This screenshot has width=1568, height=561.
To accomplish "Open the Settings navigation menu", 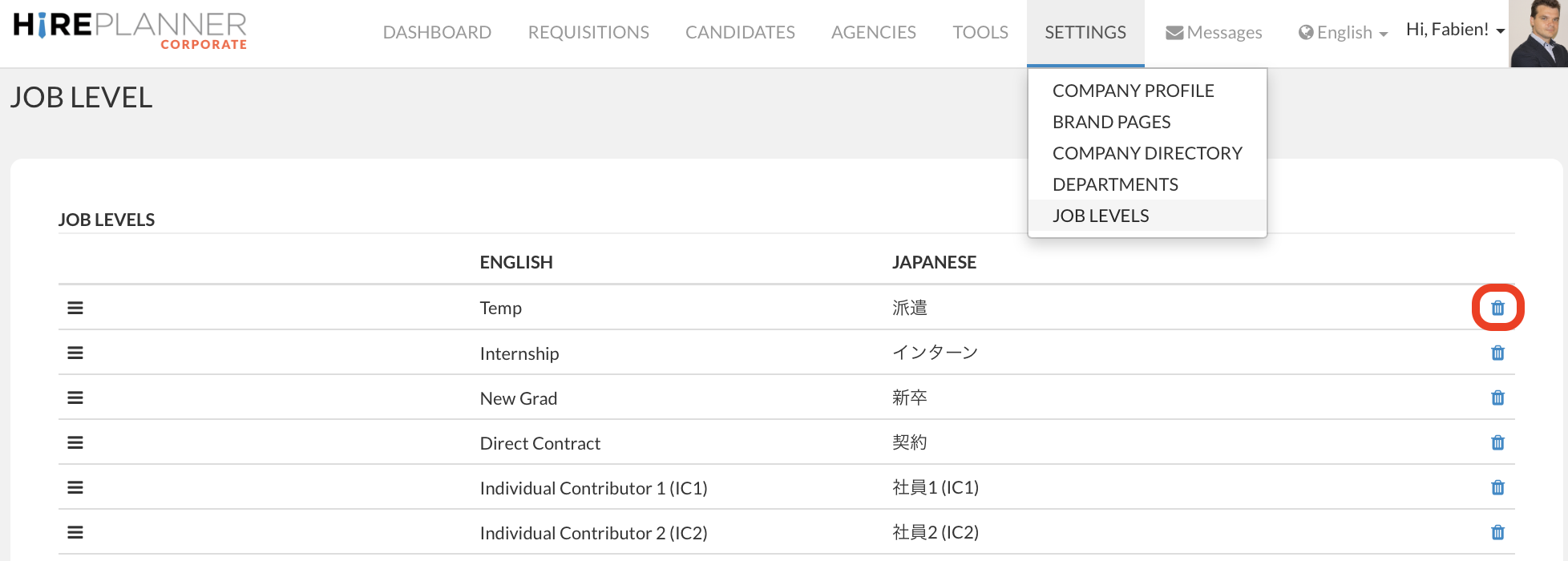I will [x=1085, y=33].
